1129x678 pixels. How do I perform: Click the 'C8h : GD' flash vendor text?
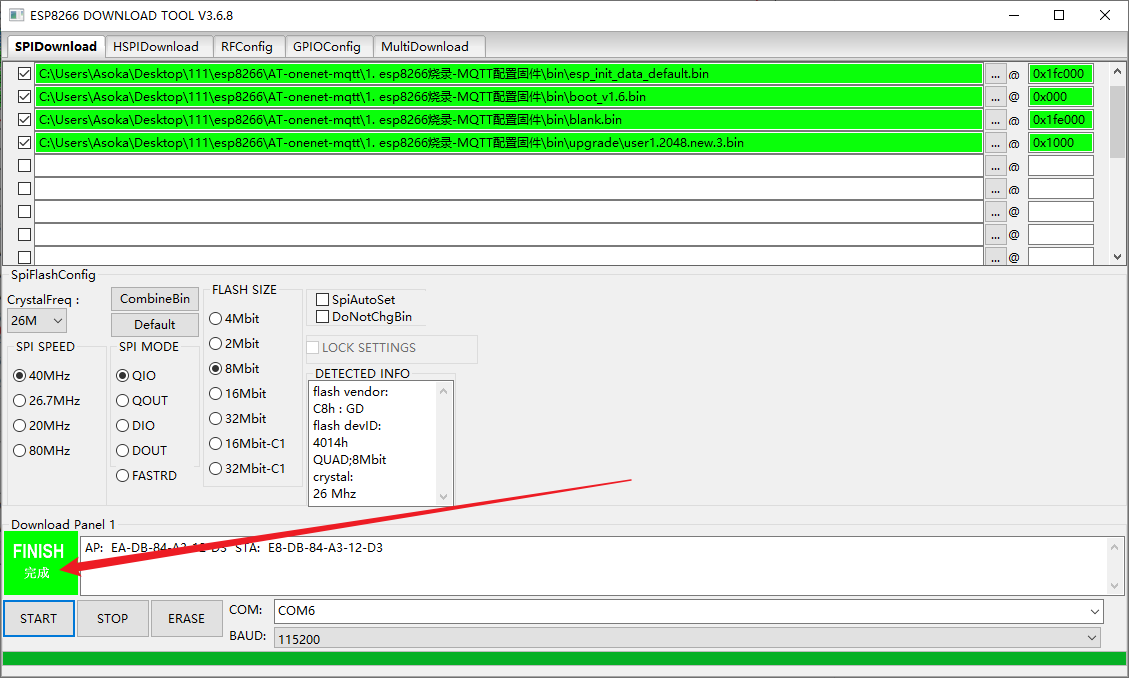pos(338,409)
